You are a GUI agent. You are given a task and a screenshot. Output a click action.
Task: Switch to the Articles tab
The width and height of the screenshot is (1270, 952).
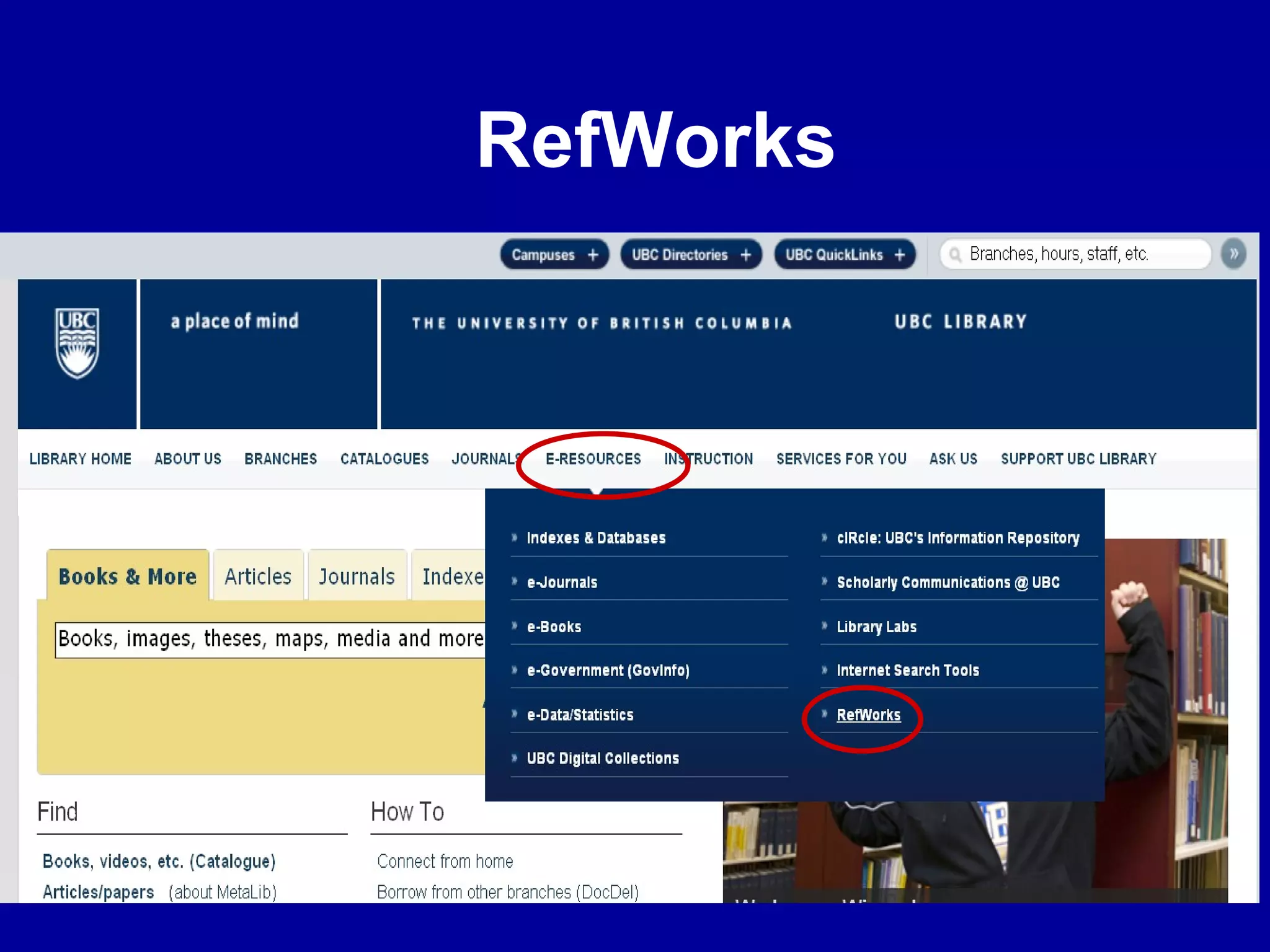point(258,576)
